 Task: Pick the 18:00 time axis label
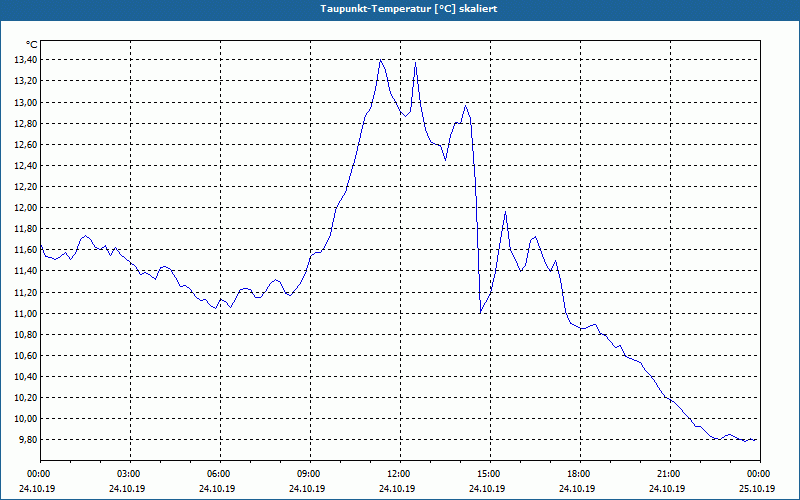coord(577,474)
